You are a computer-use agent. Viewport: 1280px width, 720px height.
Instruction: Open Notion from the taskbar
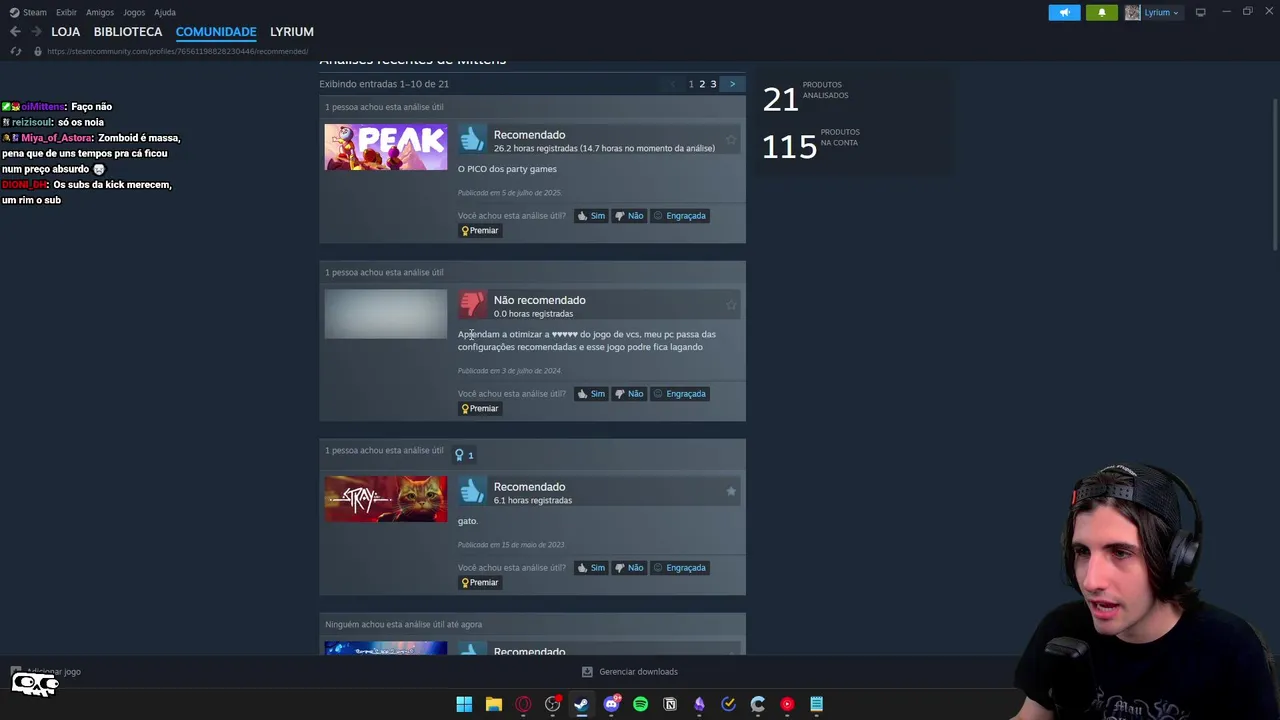coord(670,704)
